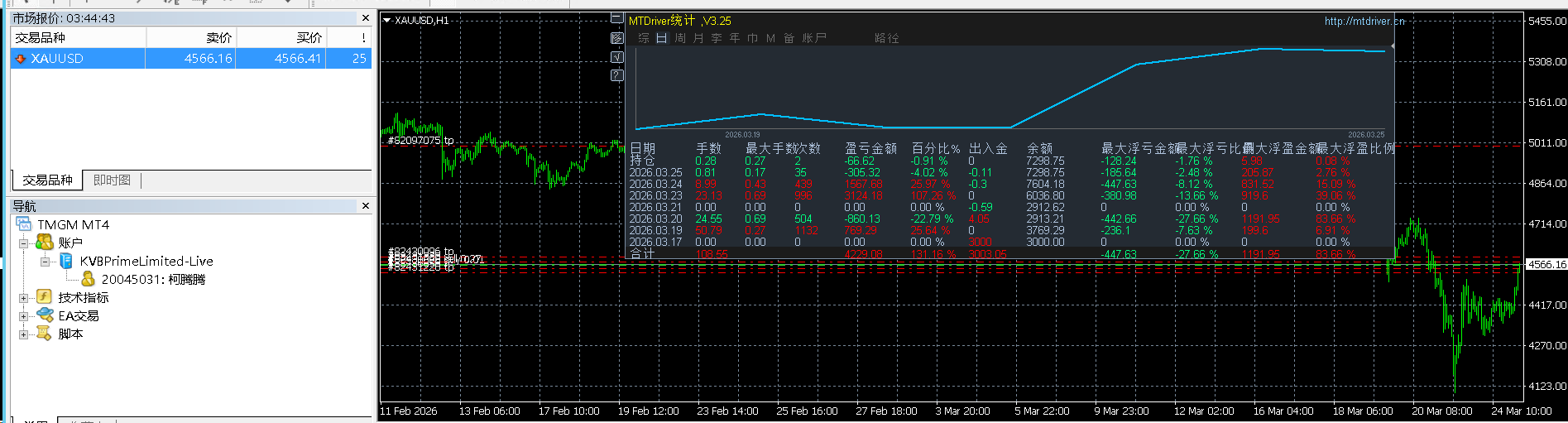Click the 余额 balance column header

pos(1039,148)
